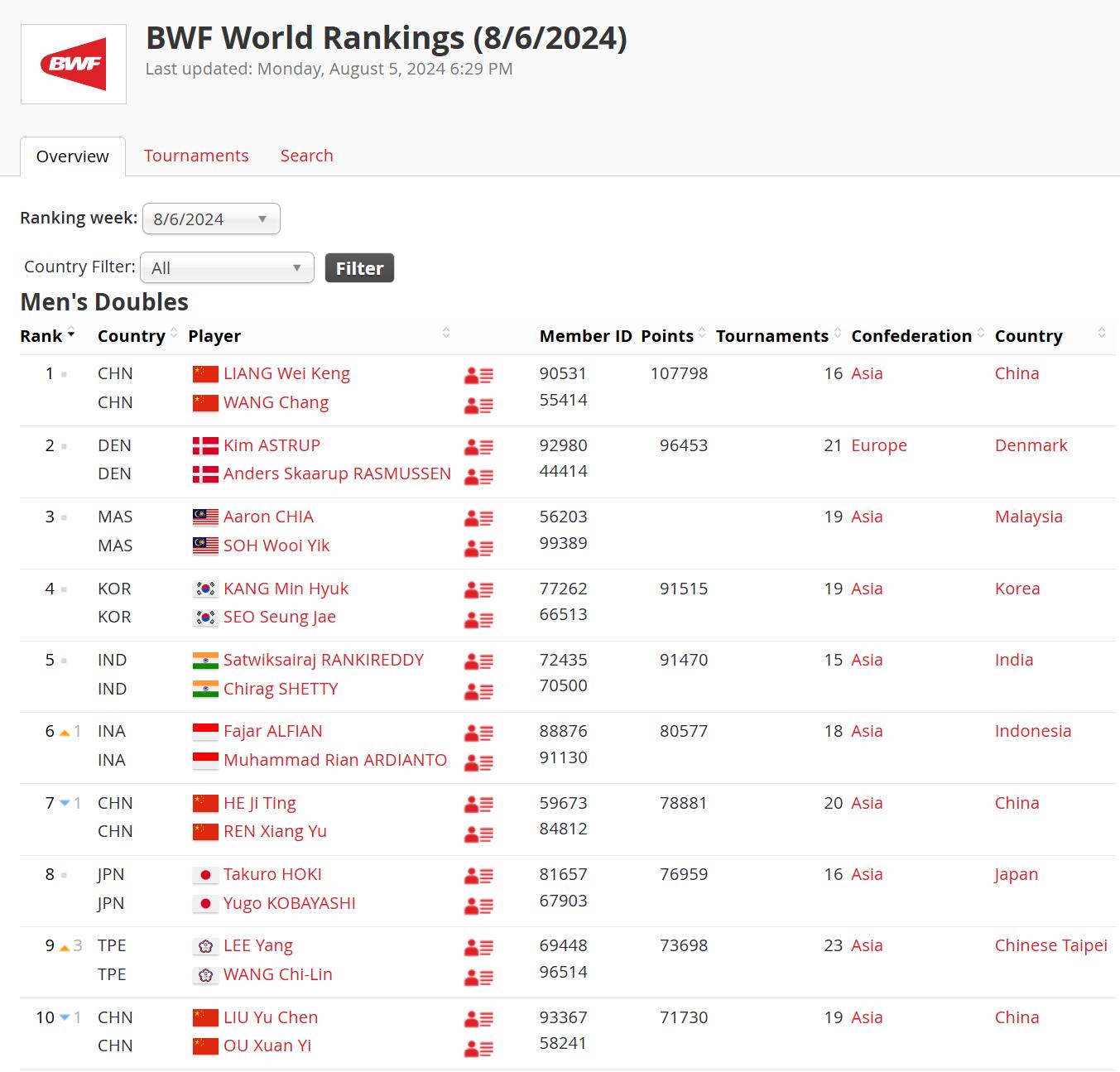1120x1072 pixels.
Task: Open the Malaysia country link
Action: (x=1029, y=517)
